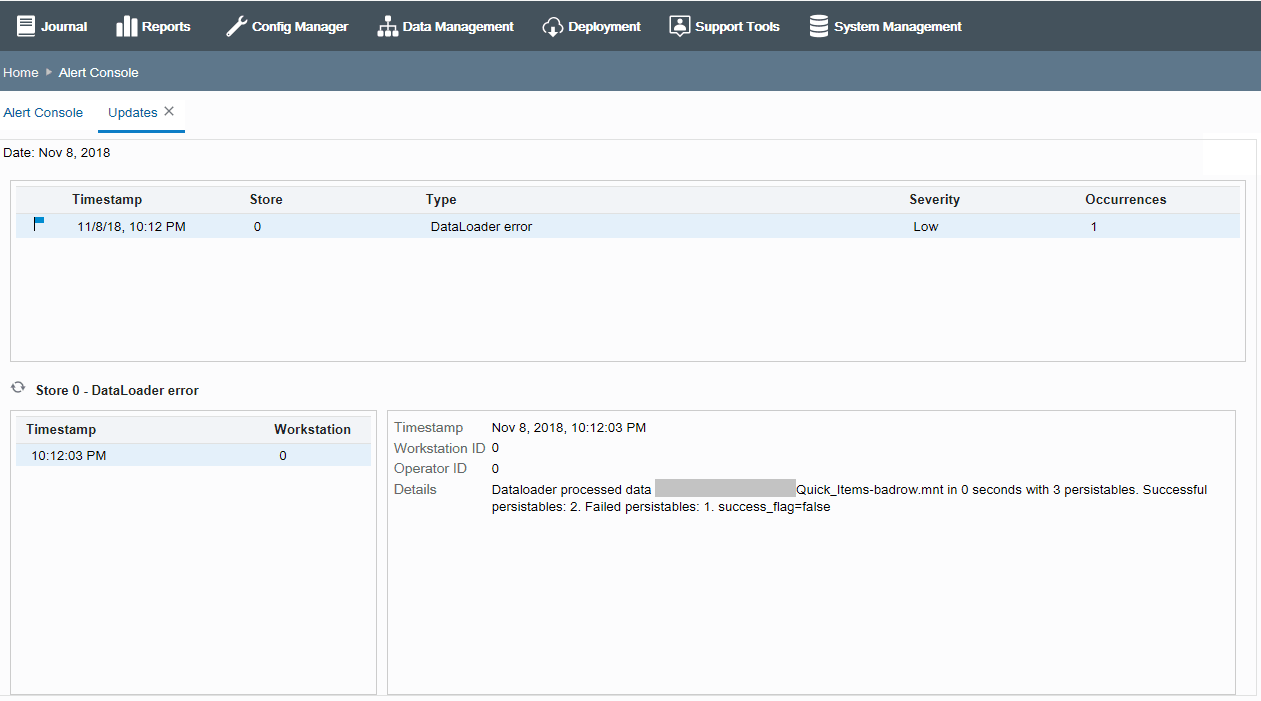This screenshot has width=1261, height=701.
Task: Click the Data Management hierarchy icon
Action: [387, 26]
